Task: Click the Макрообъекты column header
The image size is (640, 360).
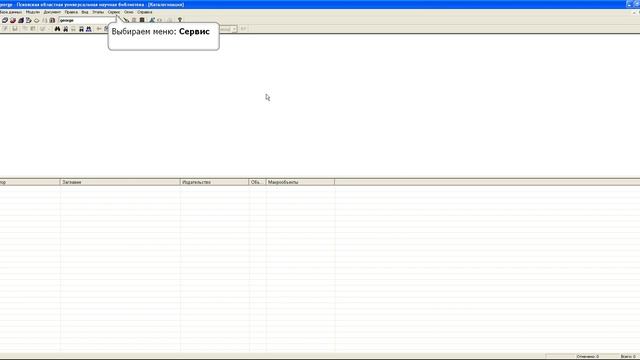Action: click(300, 182)
